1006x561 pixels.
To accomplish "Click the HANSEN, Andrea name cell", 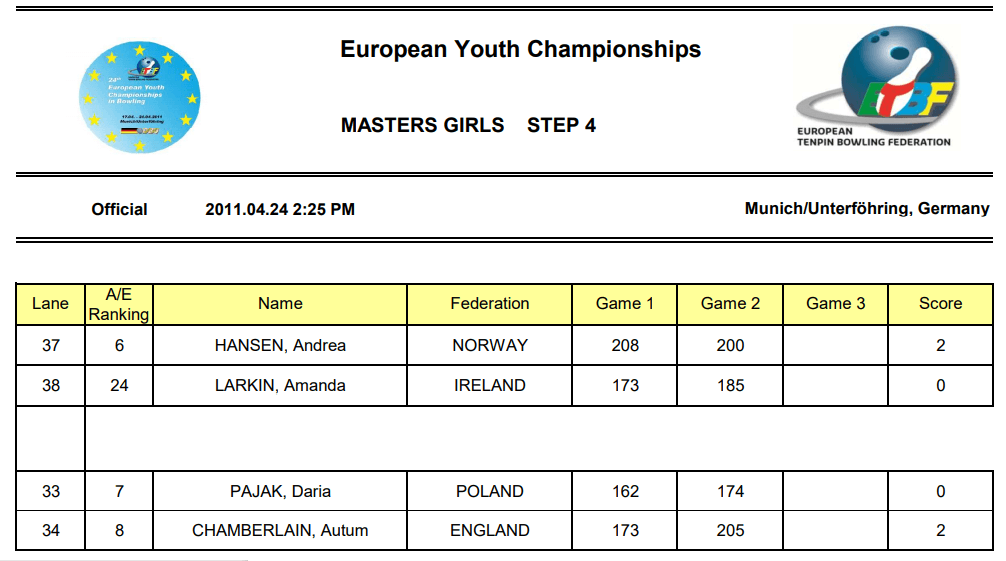I will tap(280, 345).
